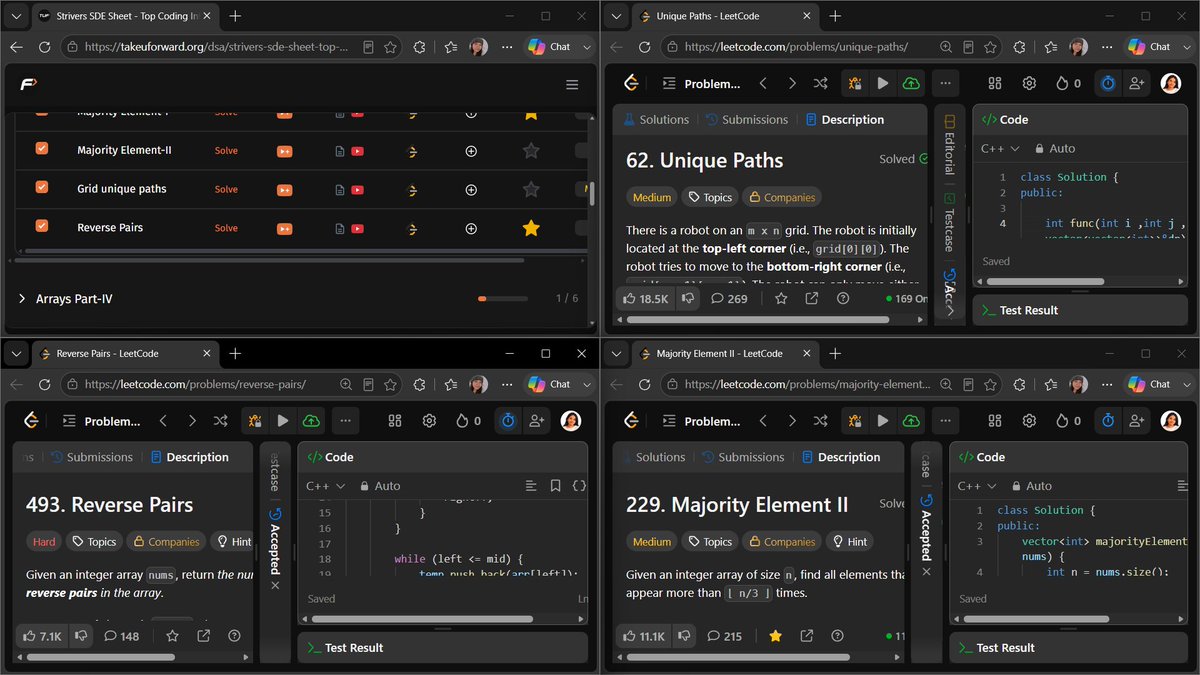Open Copilot Chat dropdown arrow in Unique Paths window

[1187, 47]
